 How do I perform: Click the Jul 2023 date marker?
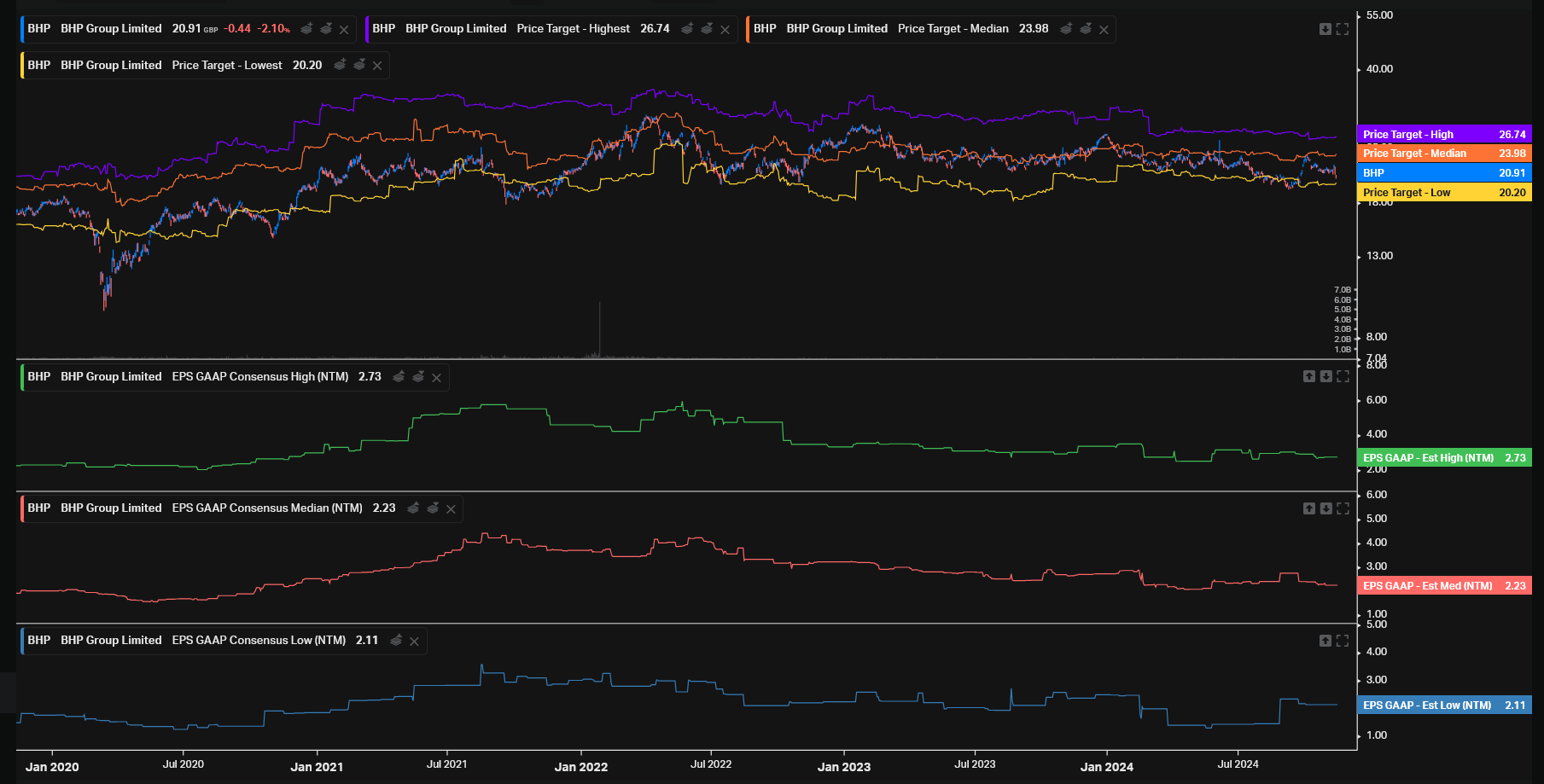click(x=975, y=764)
